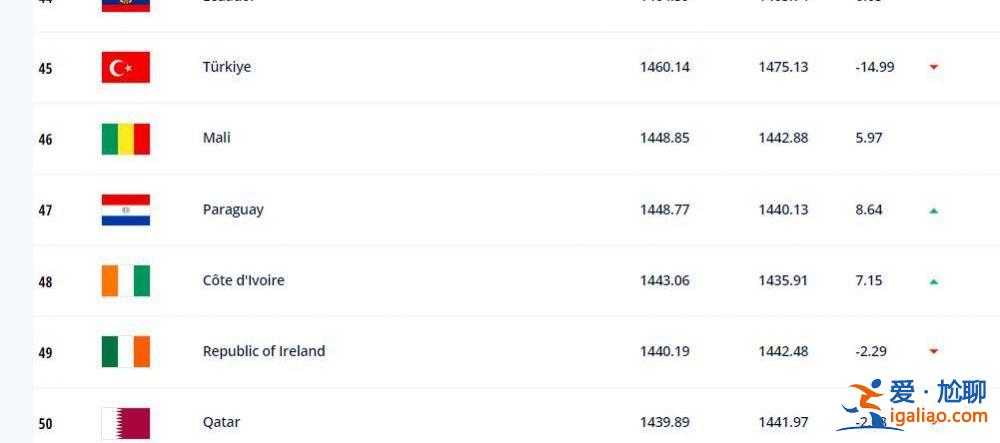
Task: Click the Paraguay flag icon
Action: click(126, 210)
